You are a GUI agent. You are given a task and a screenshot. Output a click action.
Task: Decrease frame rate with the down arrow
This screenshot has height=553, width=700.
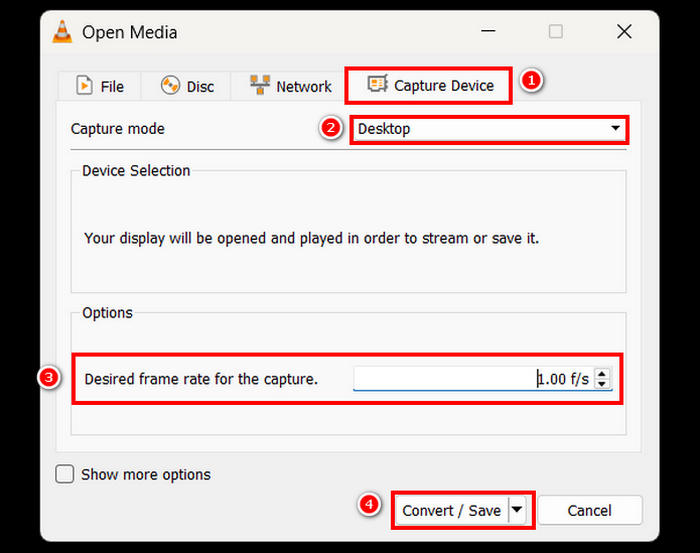602,384
